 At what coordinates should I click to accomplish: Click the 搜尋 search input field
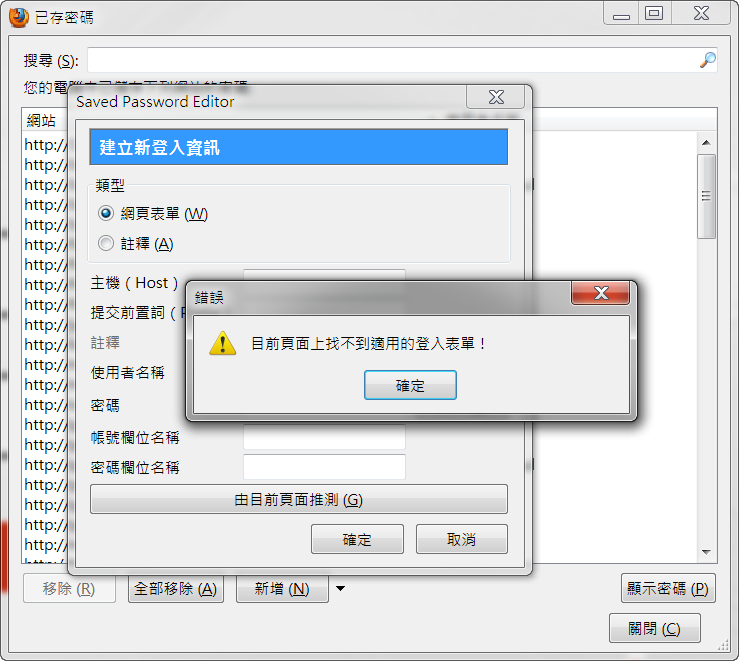coord(402,60)
